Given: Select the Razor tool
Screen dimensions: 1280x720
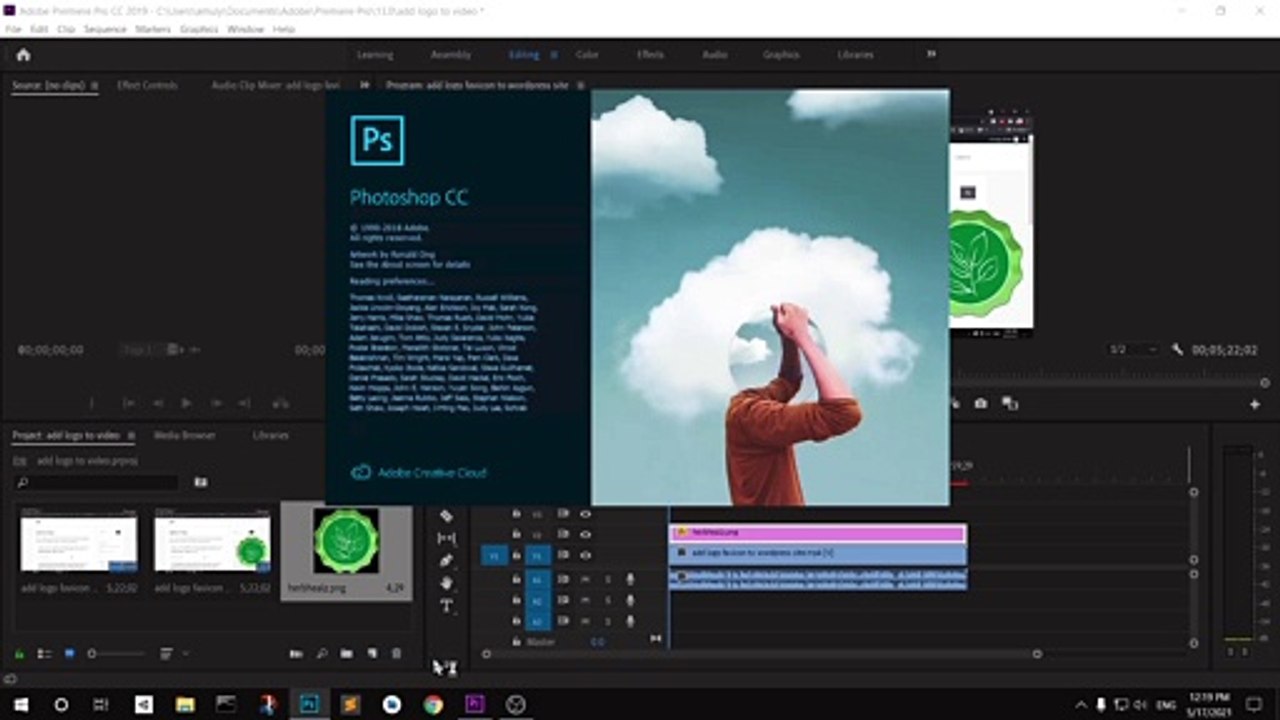Looking at the screenshot, I should coord(446,516).
